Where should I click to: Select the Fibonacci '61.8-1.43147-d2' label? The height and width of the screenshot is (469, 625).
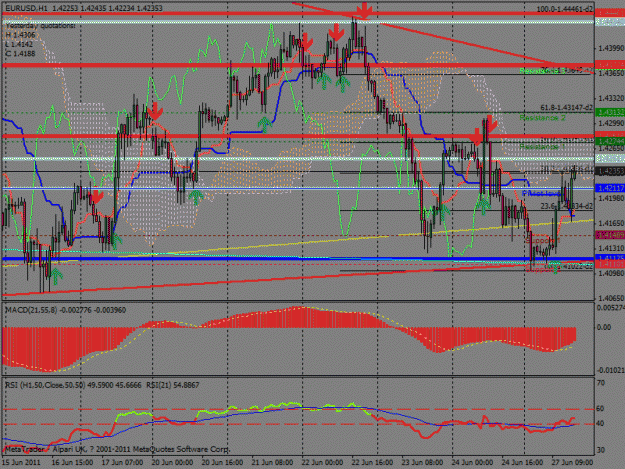(566, 108)
